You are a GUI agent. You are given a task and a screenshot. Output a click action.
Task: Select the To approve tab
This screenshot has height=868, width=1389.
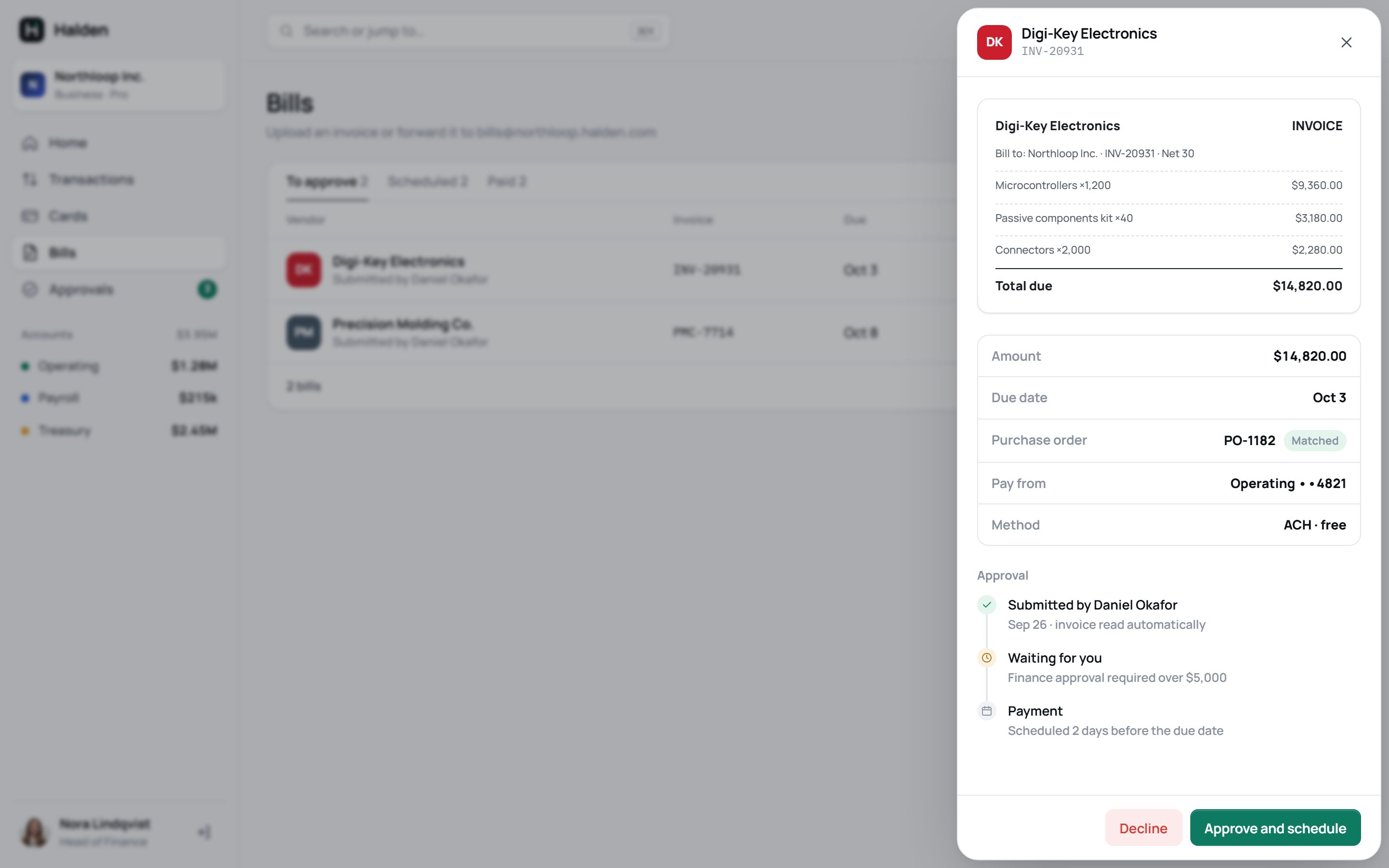(327, 181)
